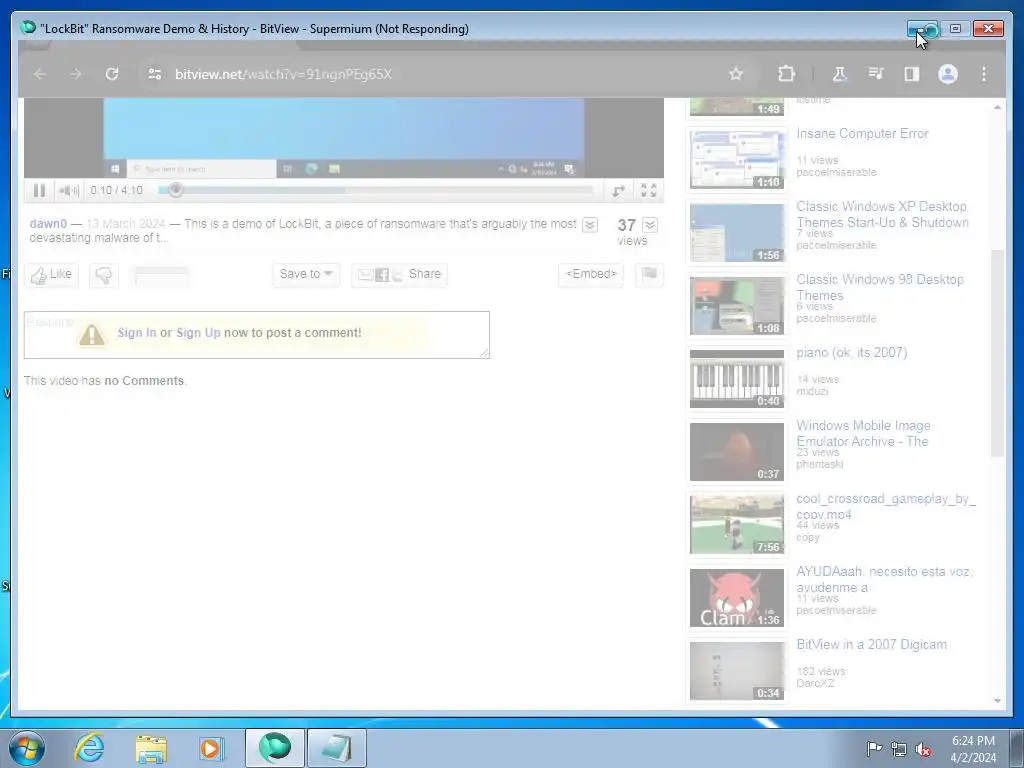This screenshot has width=1024, height=768.
Task: Mute the video volume icon
Action: pos(68,190)
